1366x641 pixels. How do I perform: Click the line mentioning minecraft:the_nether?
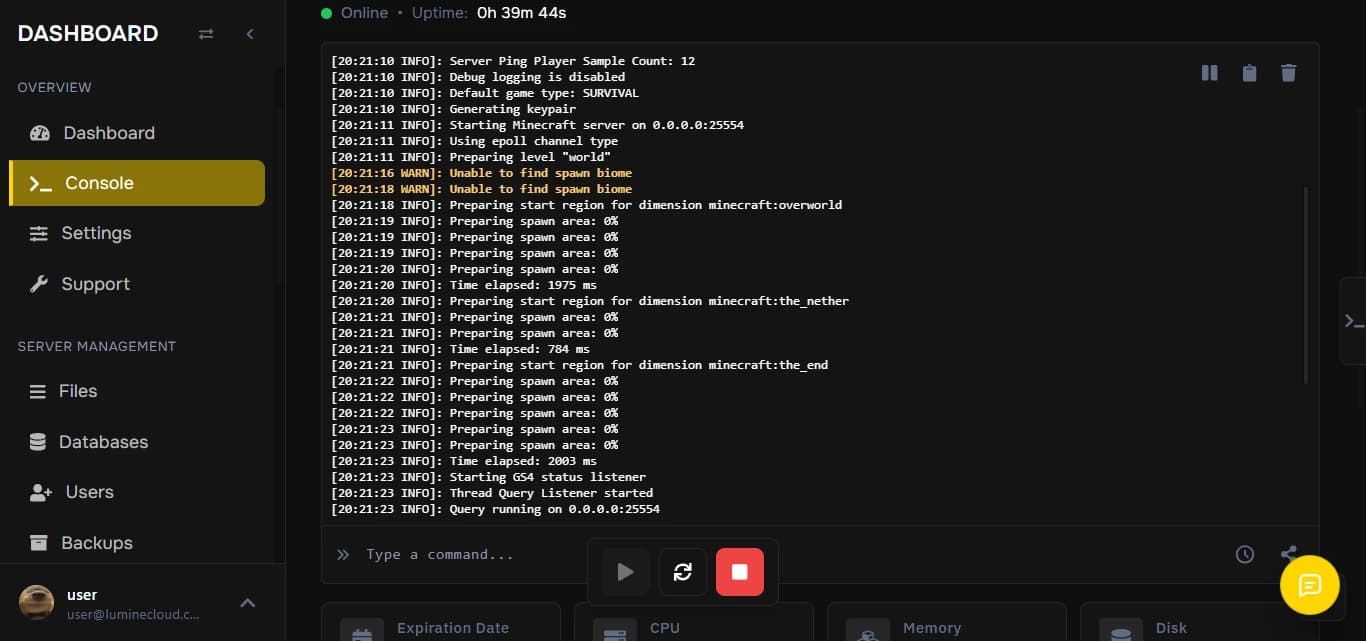tap(590, 301)
